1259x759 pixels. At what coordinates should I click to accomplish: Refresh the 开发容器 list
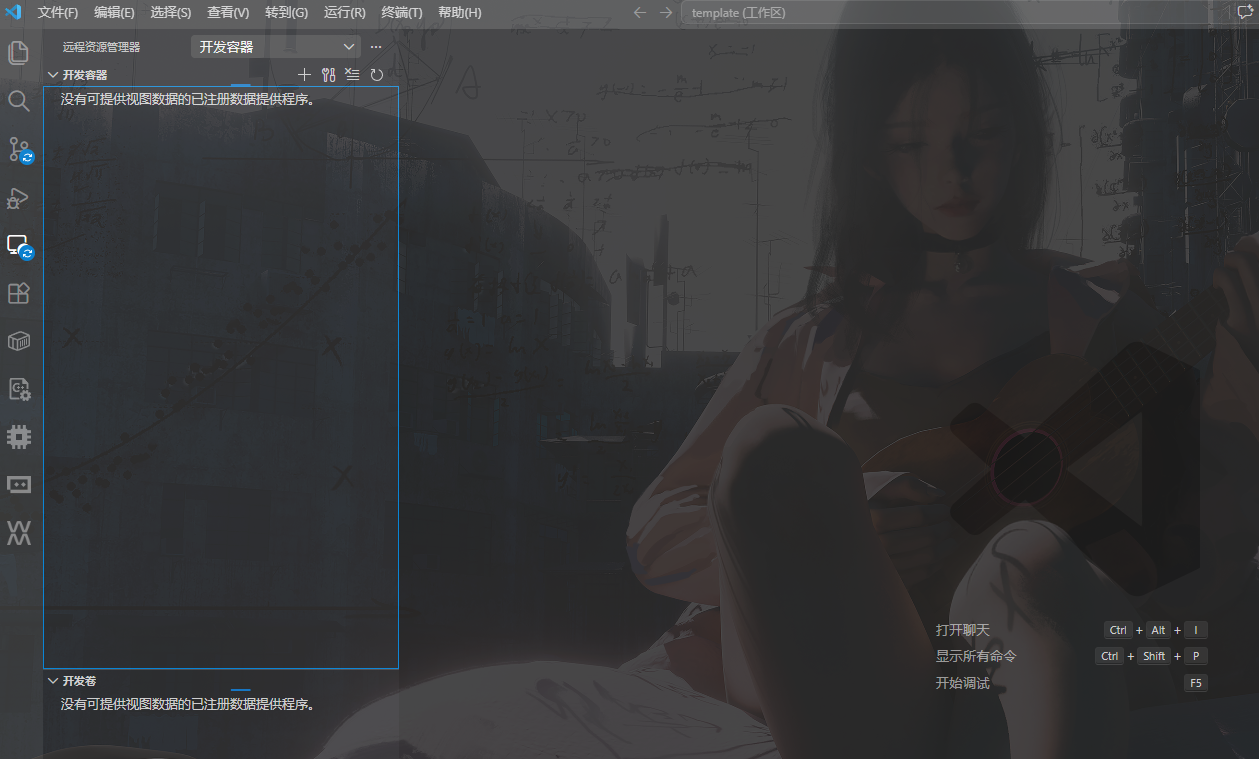377,75
